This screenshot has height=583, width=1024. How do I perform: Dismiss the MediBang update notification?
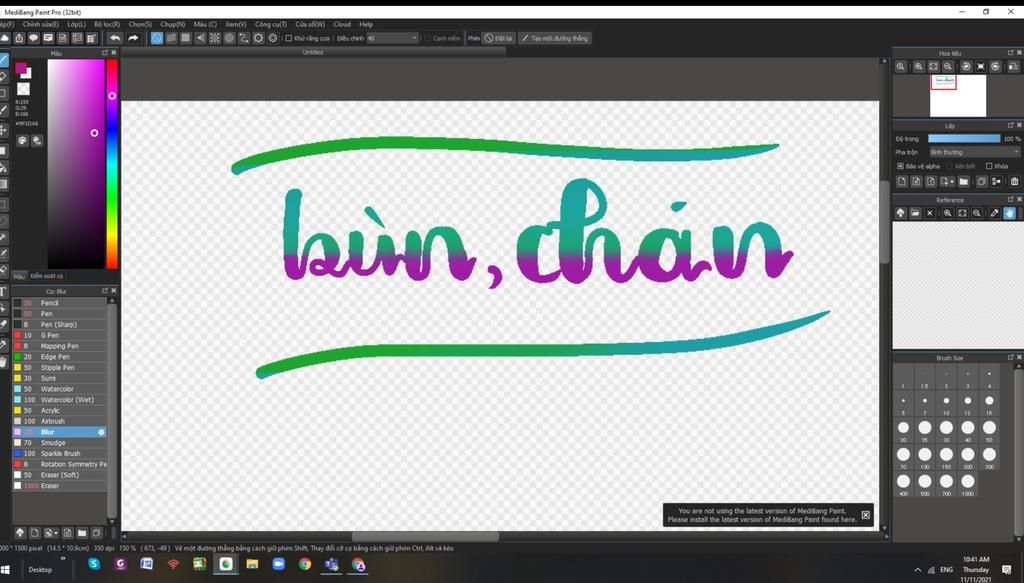coord(865,515)
